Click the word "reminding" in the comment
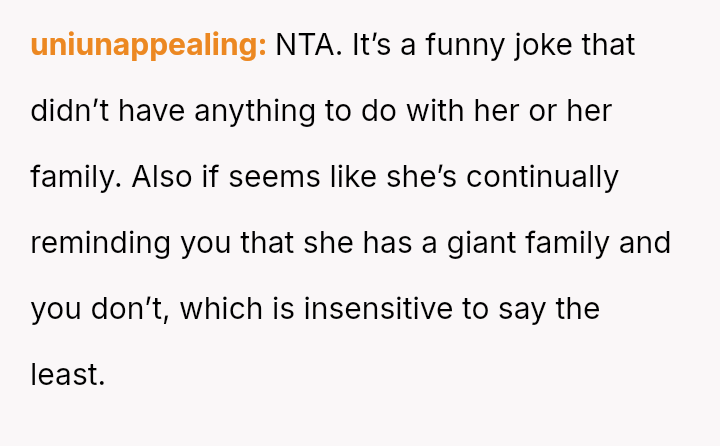Screen dimensions: 720x446 pyautogui.click(x=100, y=244)
